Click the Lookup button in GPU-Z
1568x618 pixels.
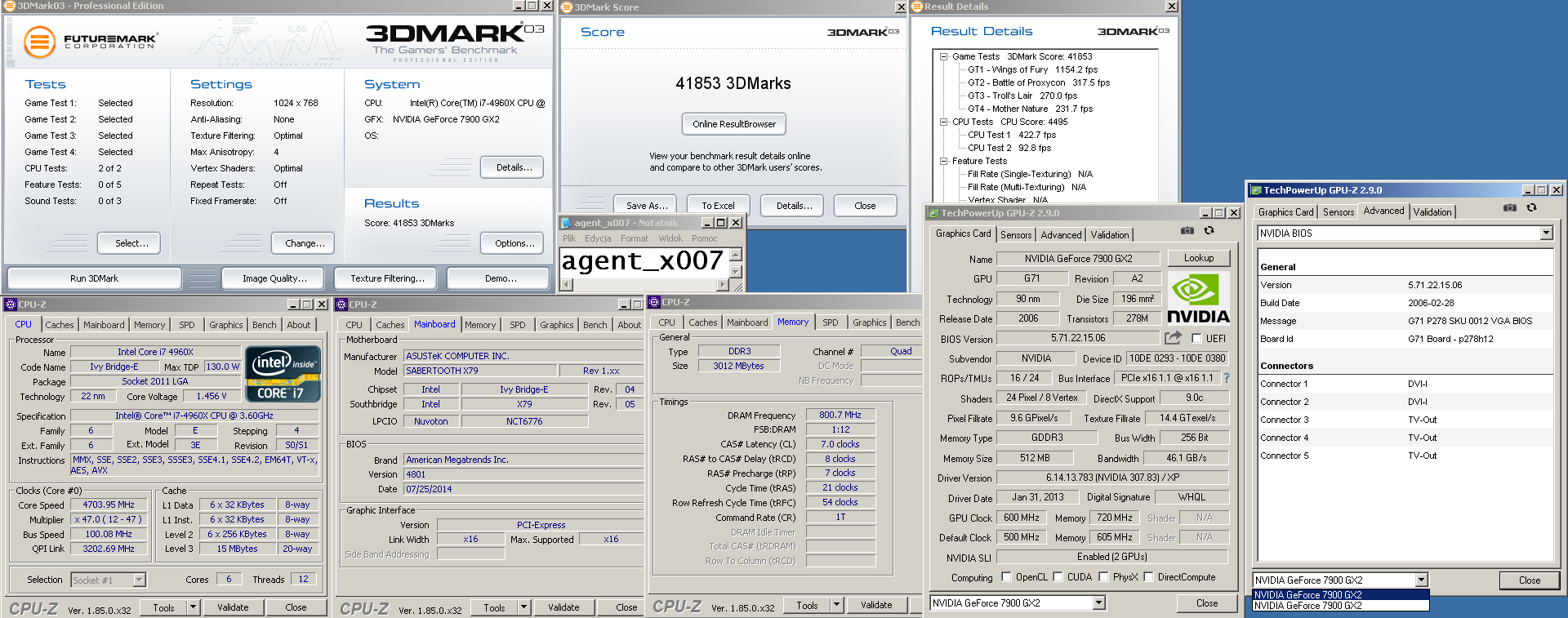(1199, 258)
